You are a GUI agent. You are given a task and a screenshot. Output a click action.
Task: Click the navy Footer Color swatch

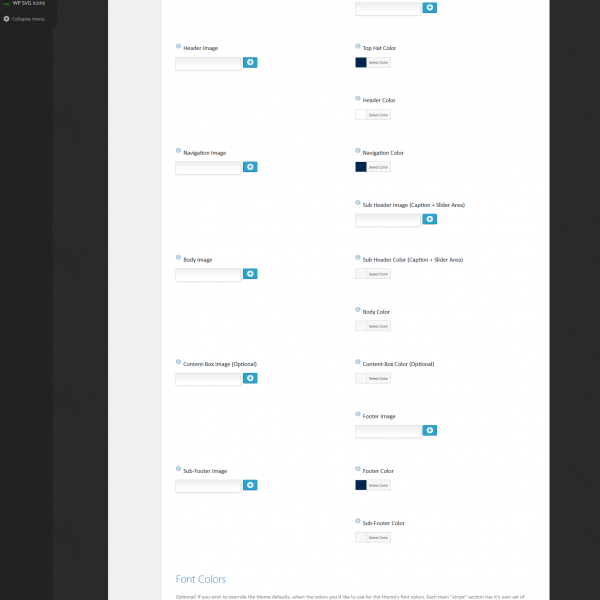[361, 485]
